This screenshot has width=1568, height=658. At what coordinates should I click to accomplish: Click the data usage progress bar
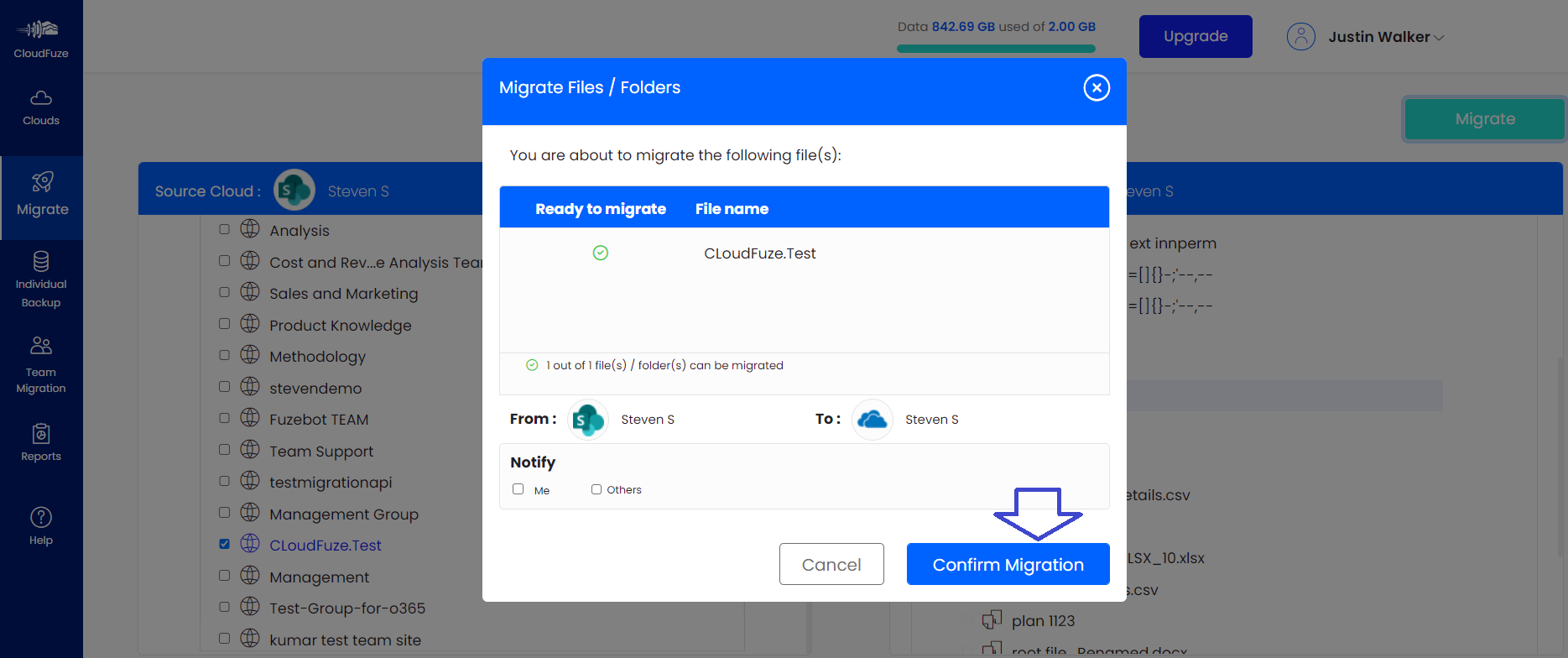pos(996,49)
